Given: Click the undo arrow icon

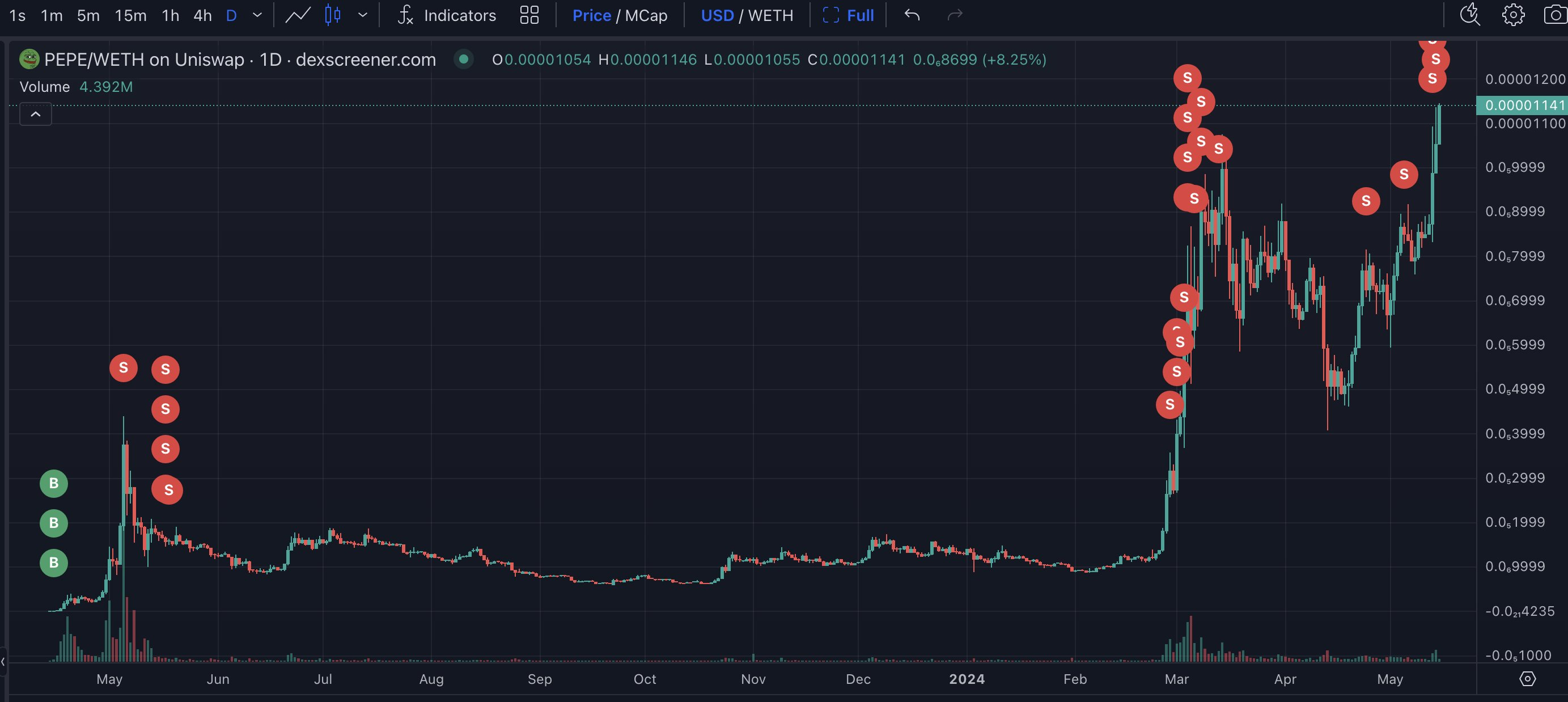Looking at the screenshot, I should (911, 15).
